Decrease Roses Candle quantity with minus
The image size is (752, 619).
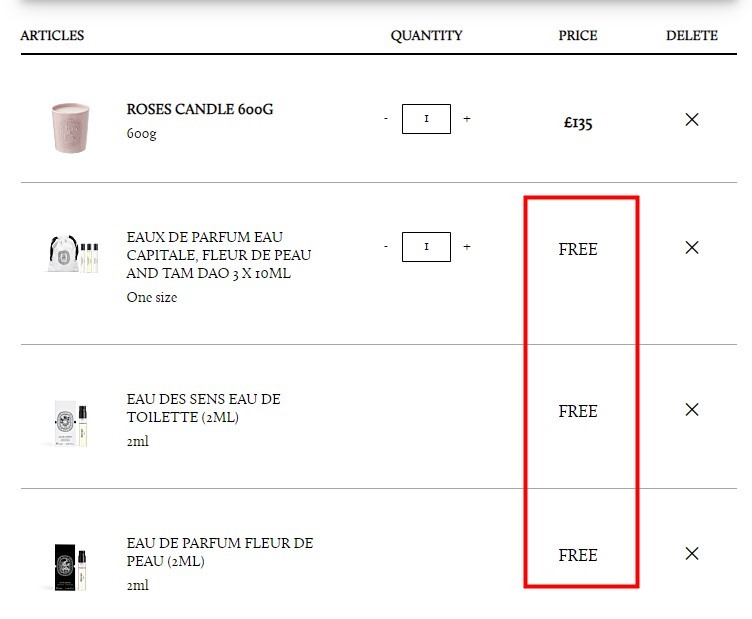[386, 118]
